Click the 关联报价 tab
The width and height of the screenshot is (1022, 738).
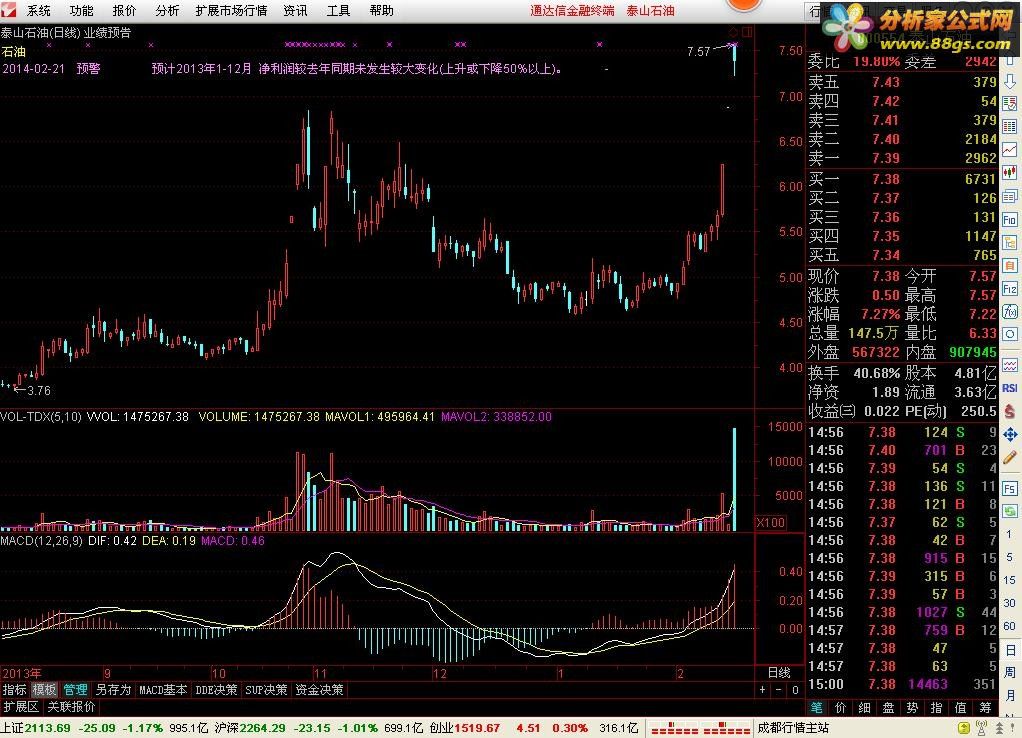[71, 707]
